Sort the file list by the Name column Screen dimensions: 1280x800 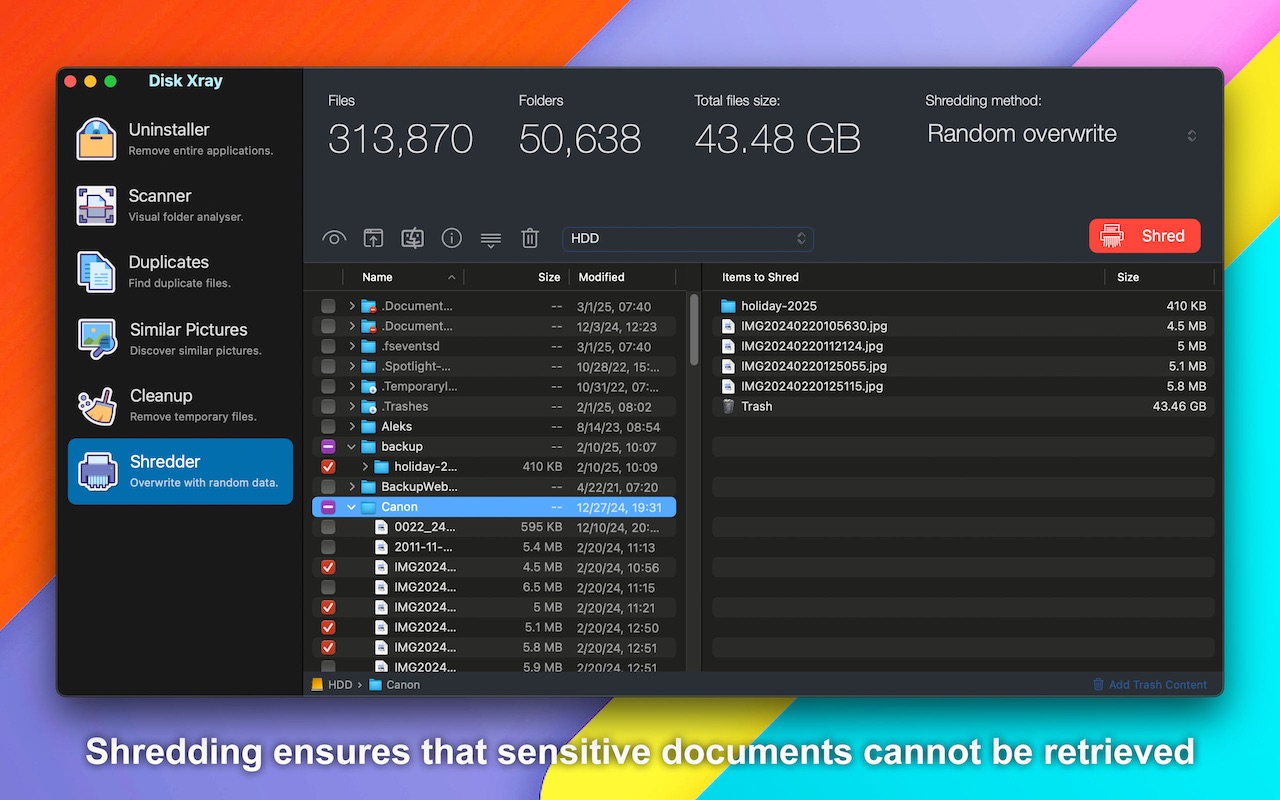pos(403,277)
